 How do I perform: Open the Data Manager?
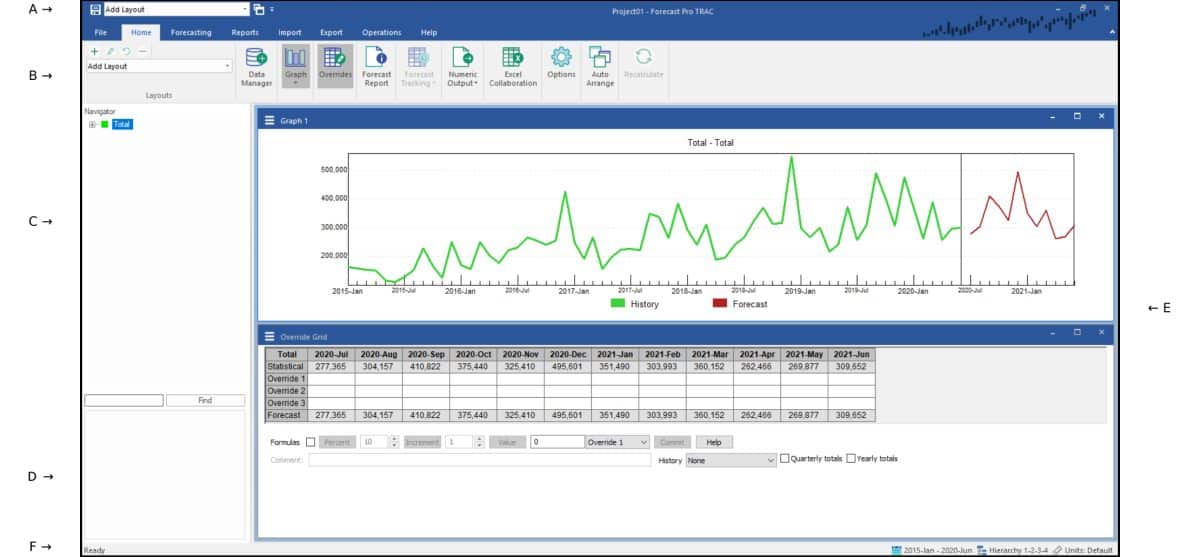pos(256,68)
